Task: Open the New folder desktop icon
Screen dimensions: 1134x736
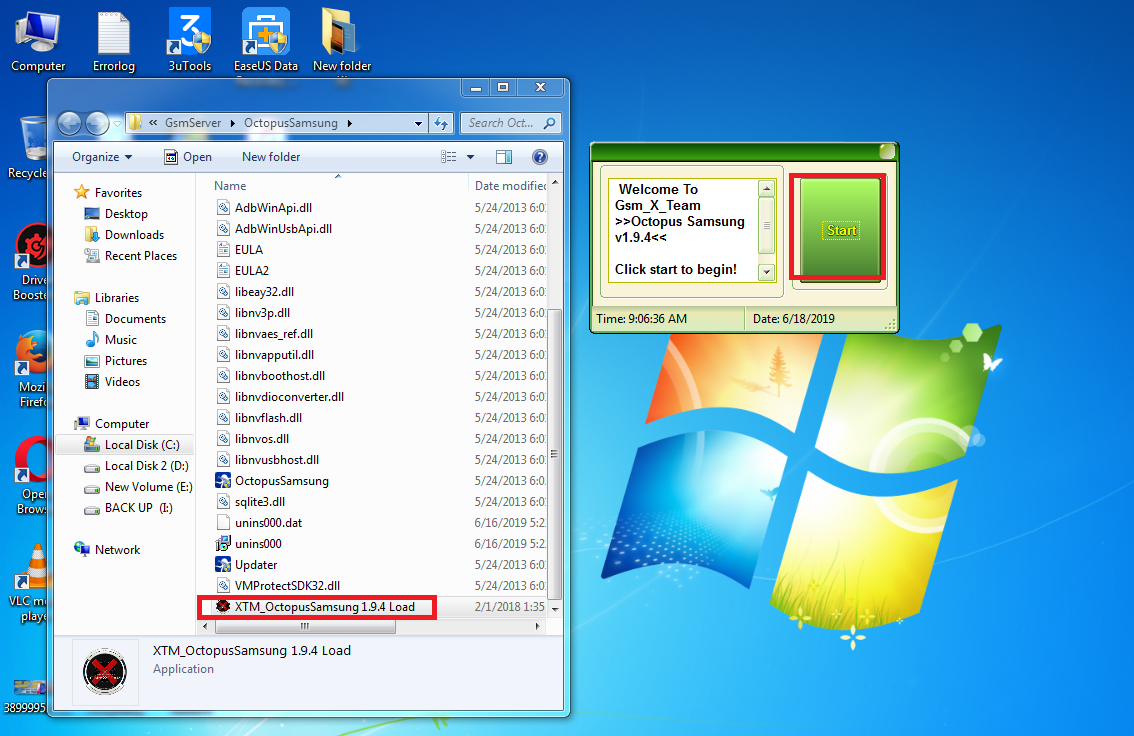Action: pos(341,42)
